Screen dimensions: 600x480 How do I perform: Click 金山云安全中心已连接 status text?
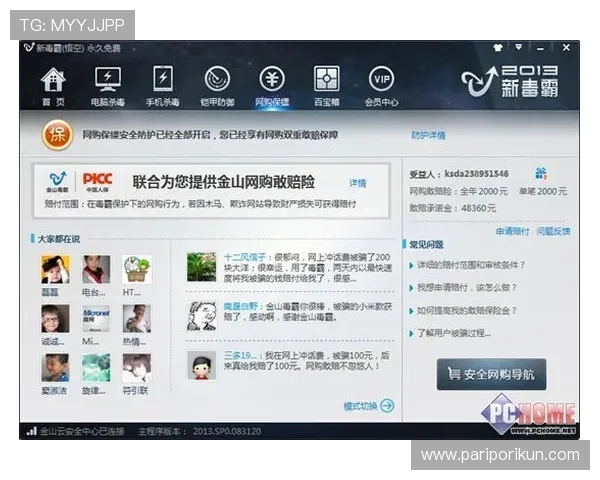tap(82, 432)
